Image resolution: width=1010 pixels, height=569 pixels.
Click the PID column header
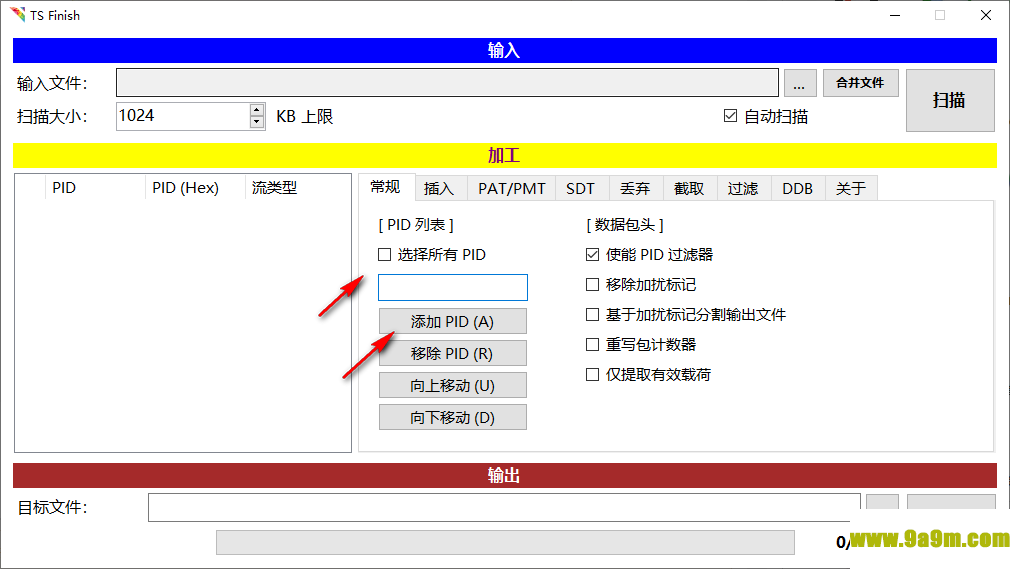[x=95, y=188]
